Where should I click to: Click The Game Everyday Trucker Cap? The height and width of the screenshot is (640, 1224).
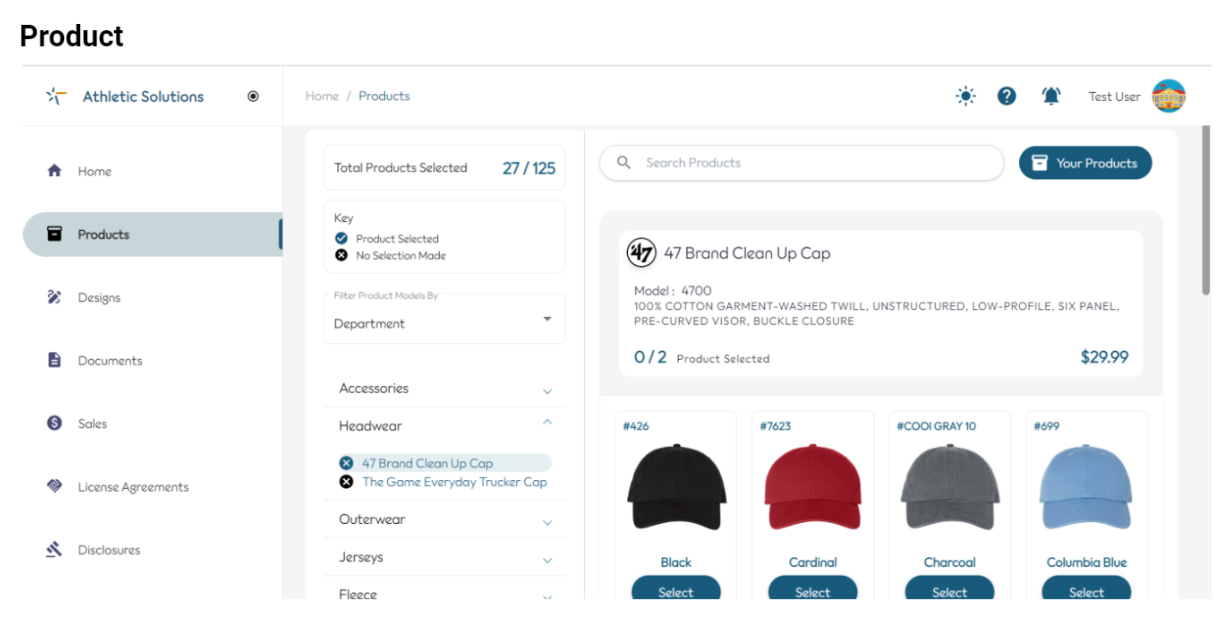454,482
